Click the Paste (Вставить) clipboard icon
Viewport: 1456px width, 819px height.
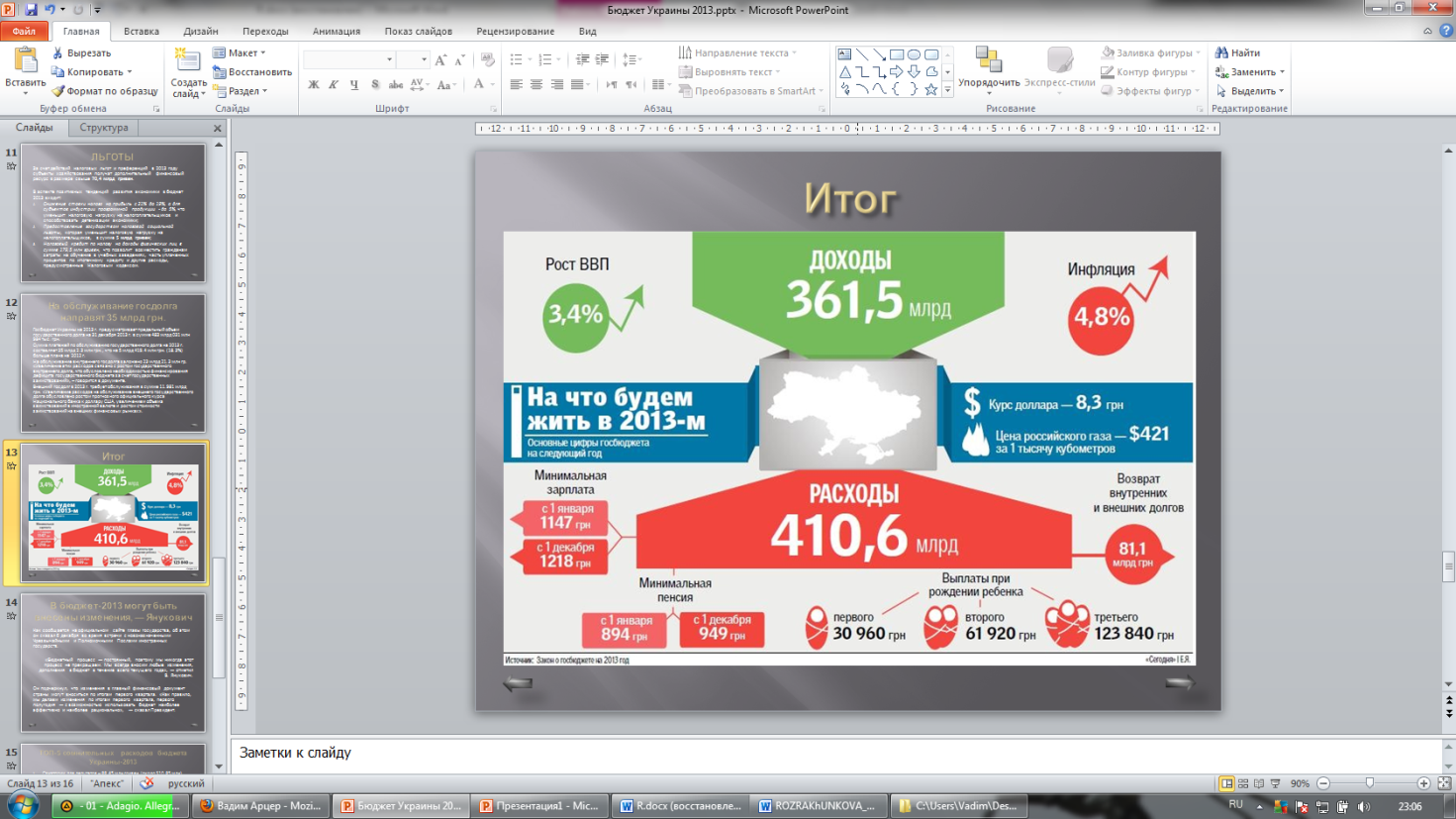[26, 59]
